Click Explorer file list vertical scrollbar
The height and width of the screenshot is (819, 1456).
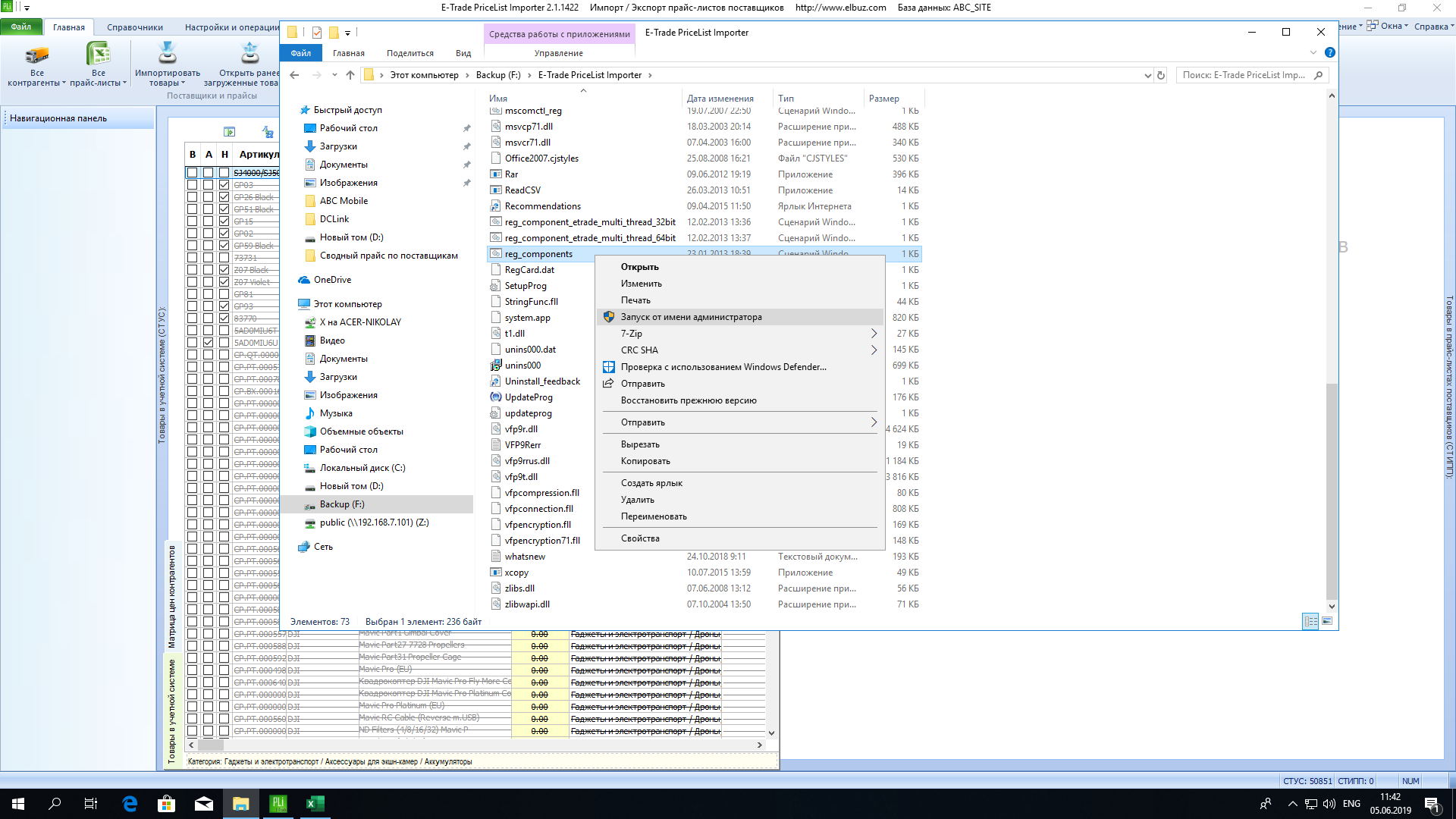pos(1332,491)
